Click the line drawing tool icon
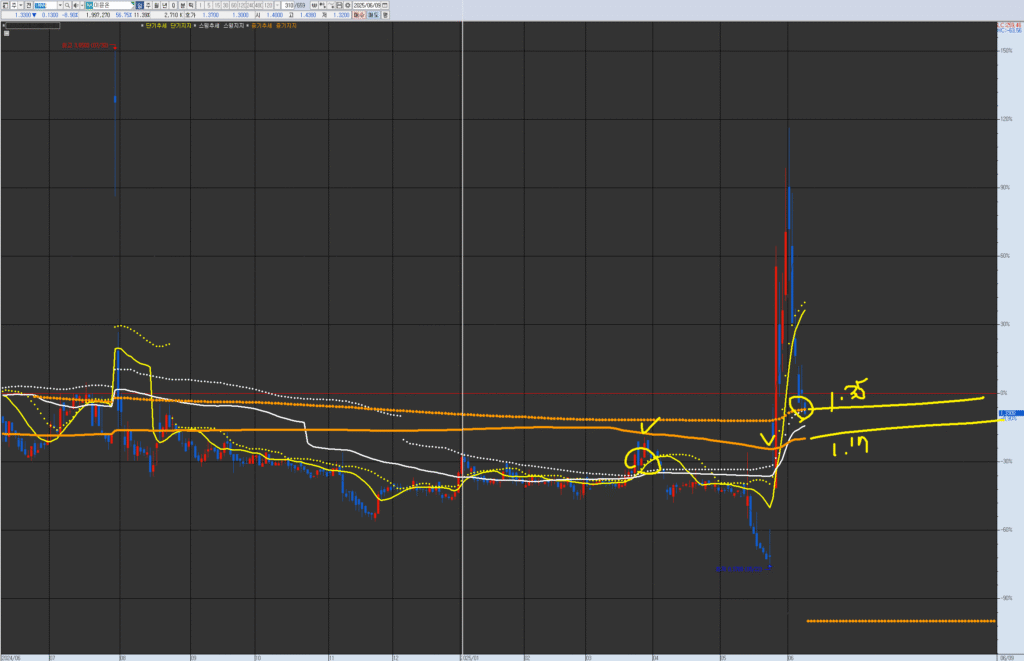Viewport: 1024px width, 661px height. 330,5
